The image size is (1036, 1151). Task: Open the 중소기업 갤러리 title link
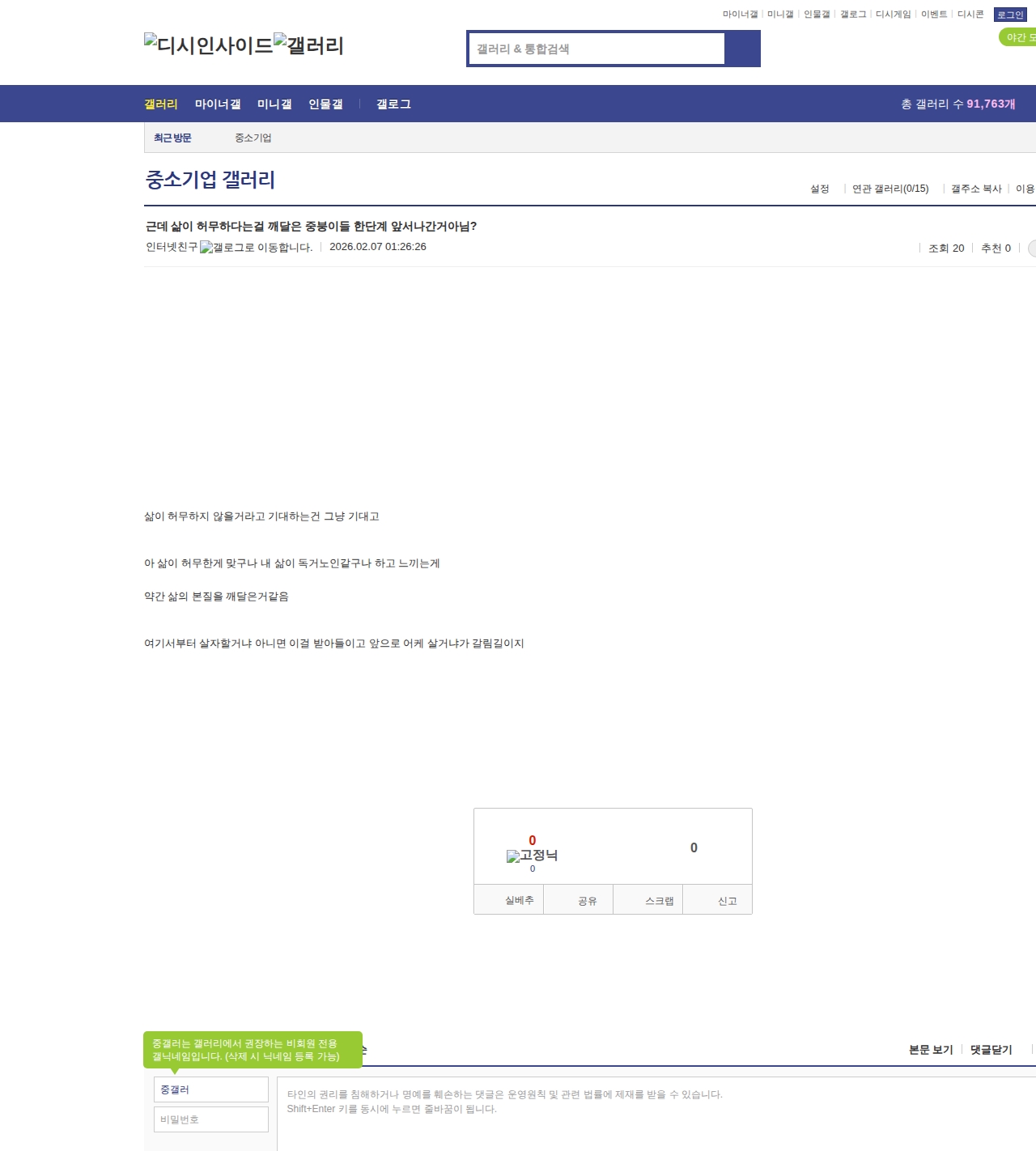[x=210, y=180]
